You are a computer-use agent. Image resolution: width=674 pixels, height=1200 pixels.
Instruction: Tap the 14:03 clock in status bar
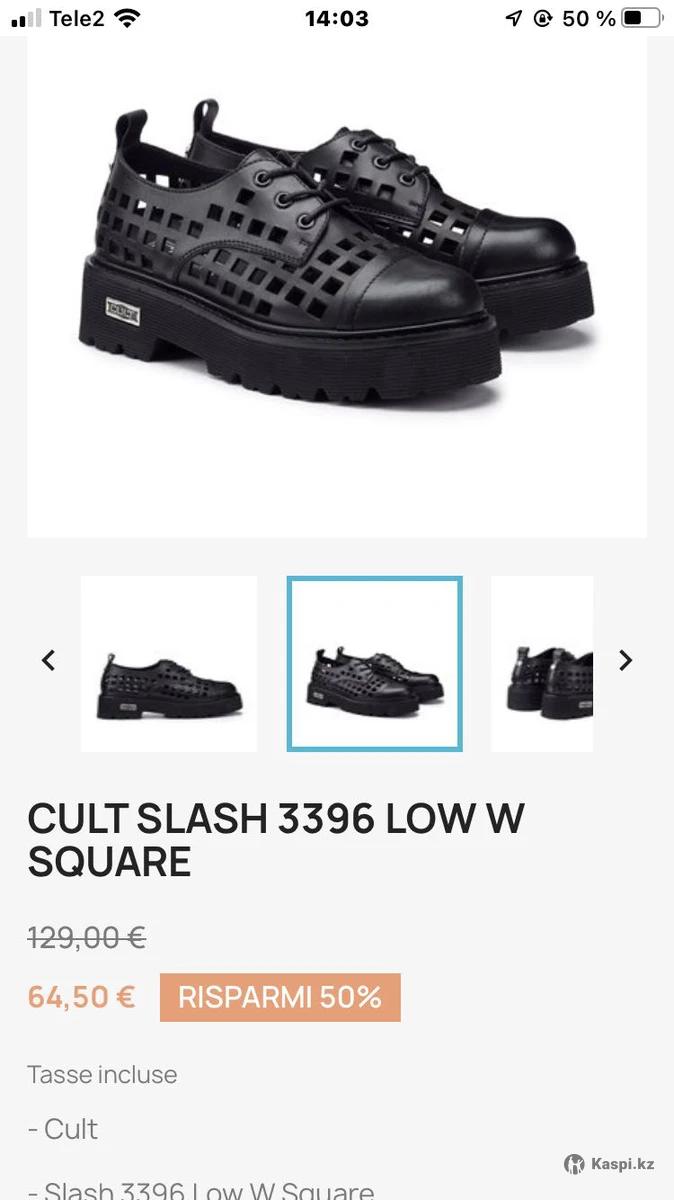coord(337,18)
